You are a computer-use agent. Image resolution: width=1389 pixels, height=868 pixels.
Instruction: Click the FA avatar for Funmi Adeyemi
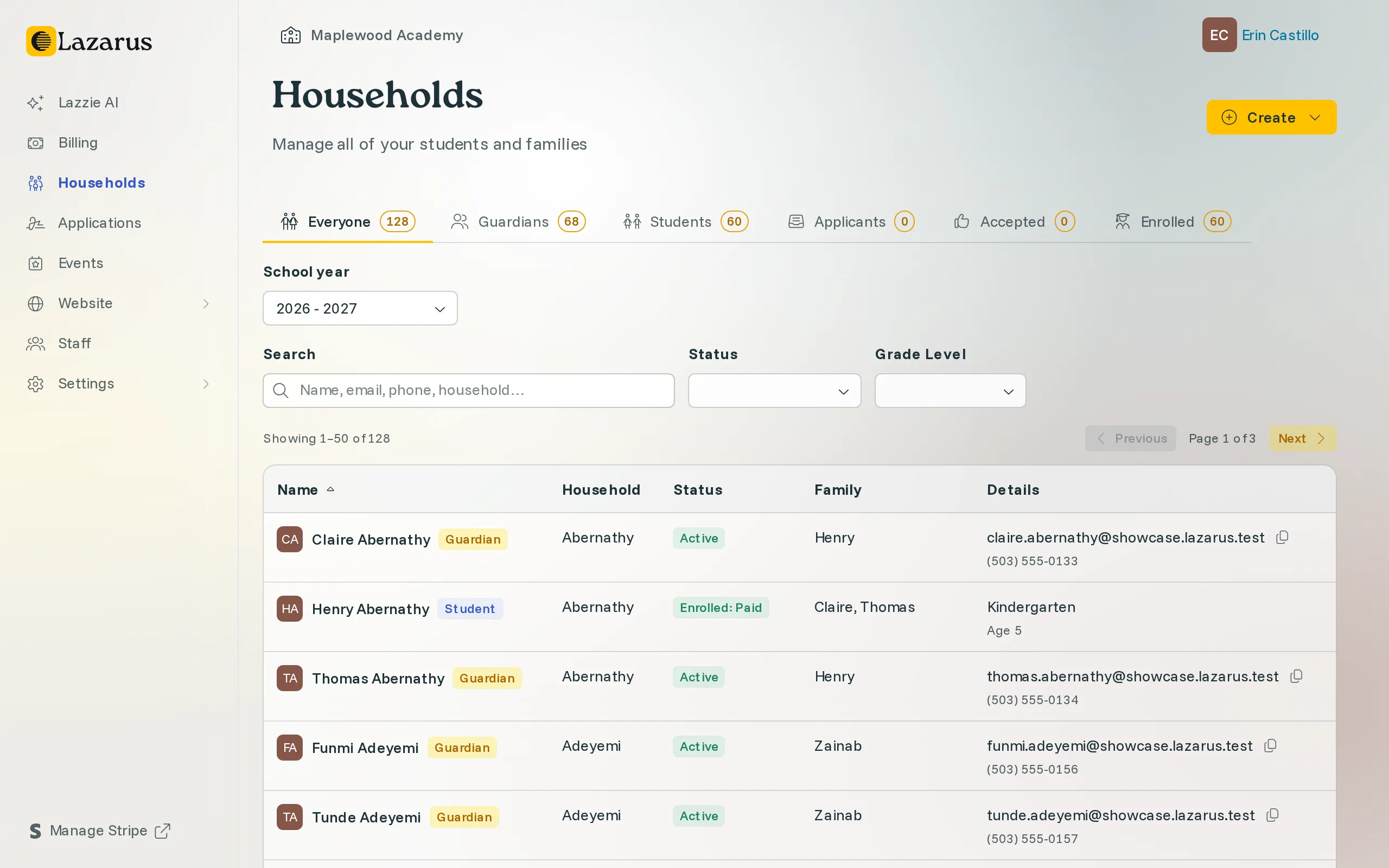click(289, 748)
